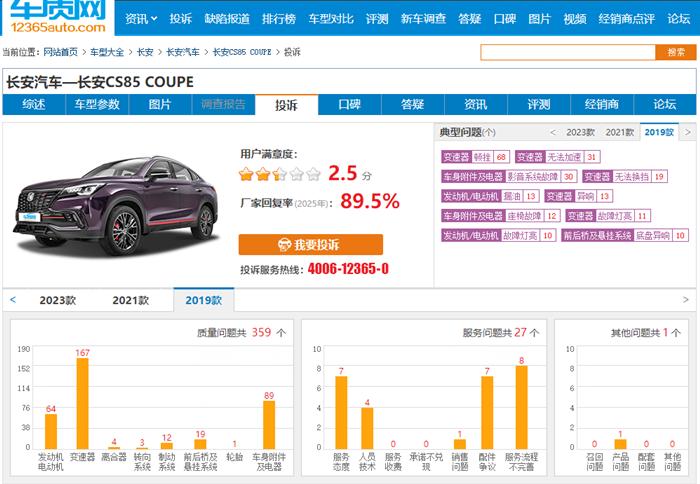Open 评测 in the top navigation bar
700x484 pixels.
(377, 19)
